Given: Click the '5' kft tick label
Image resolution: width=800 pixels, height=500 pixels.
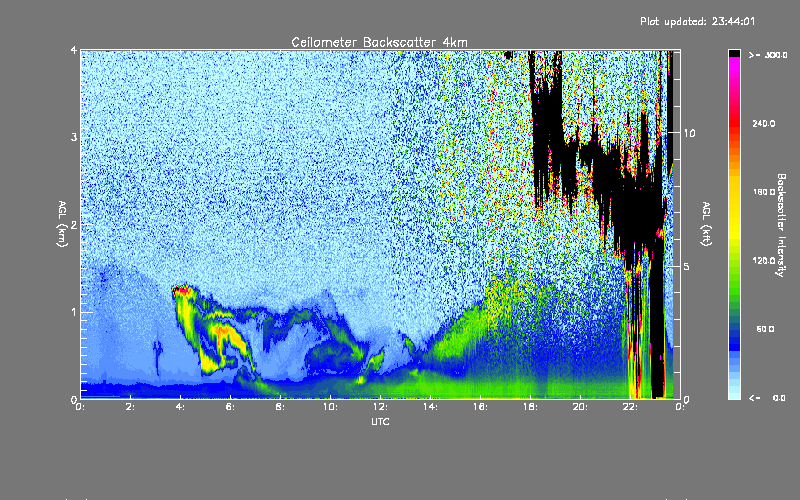Looking at the screenshot, I should click(x=687, y=266).
